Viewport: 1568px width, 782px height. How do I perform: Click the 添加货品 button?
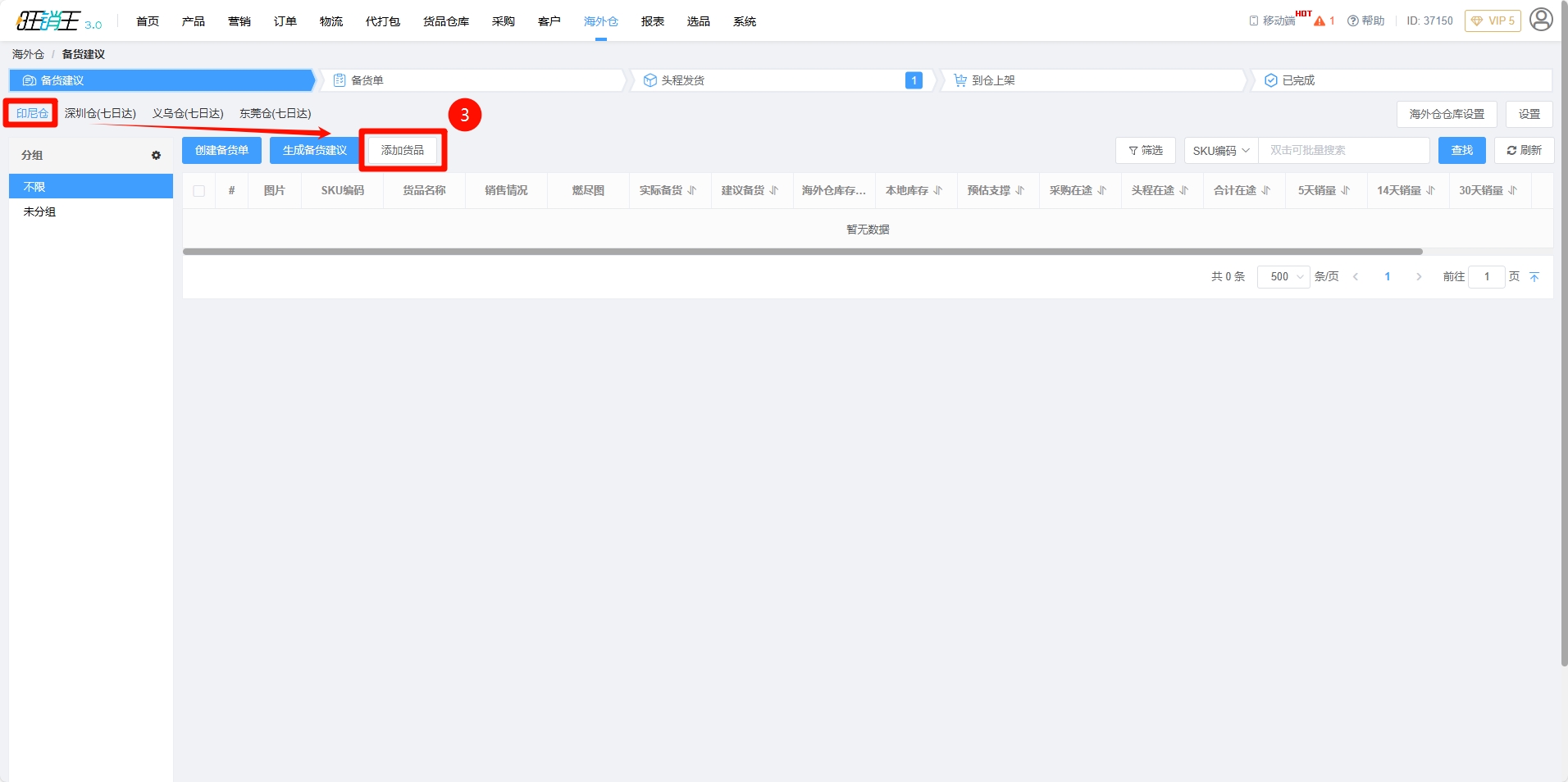click(403, 151)
